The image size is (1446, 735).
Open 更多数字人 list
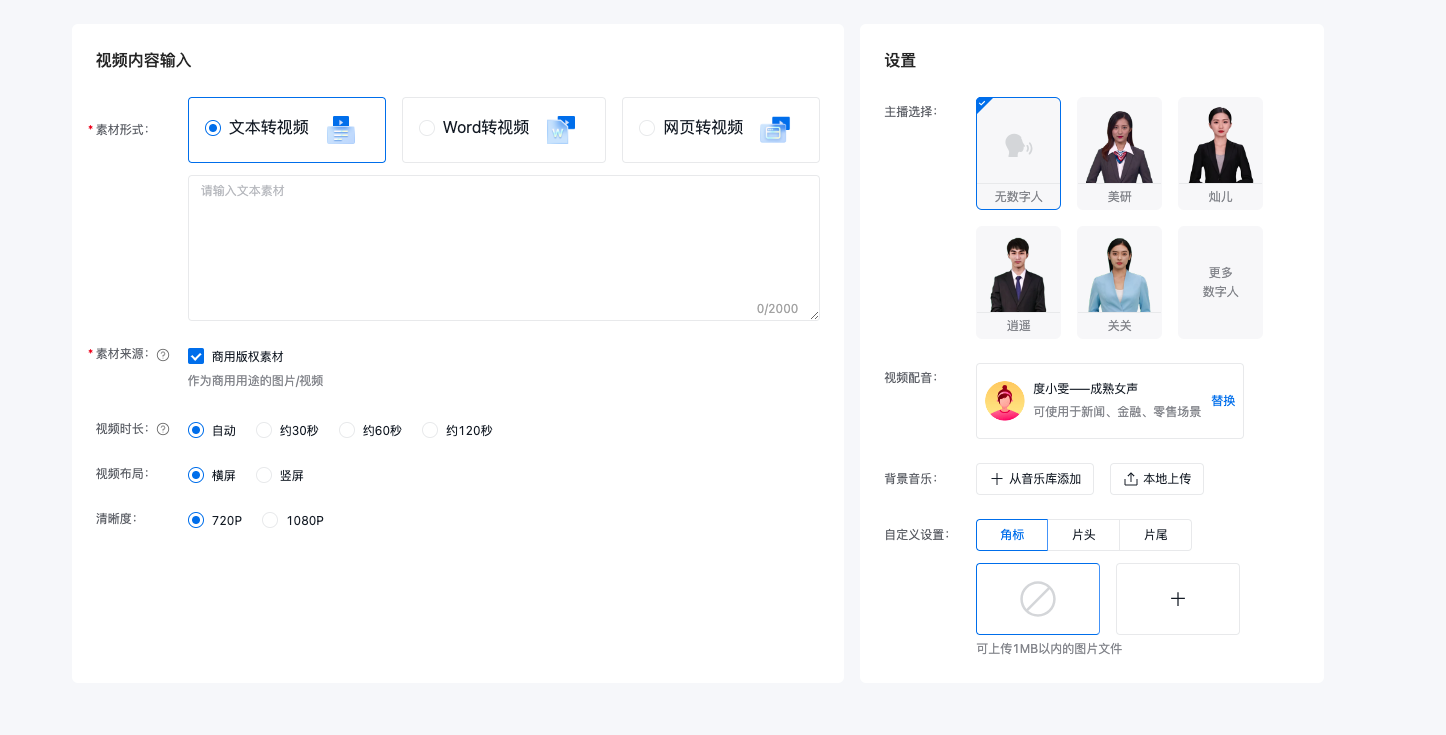1220,282
